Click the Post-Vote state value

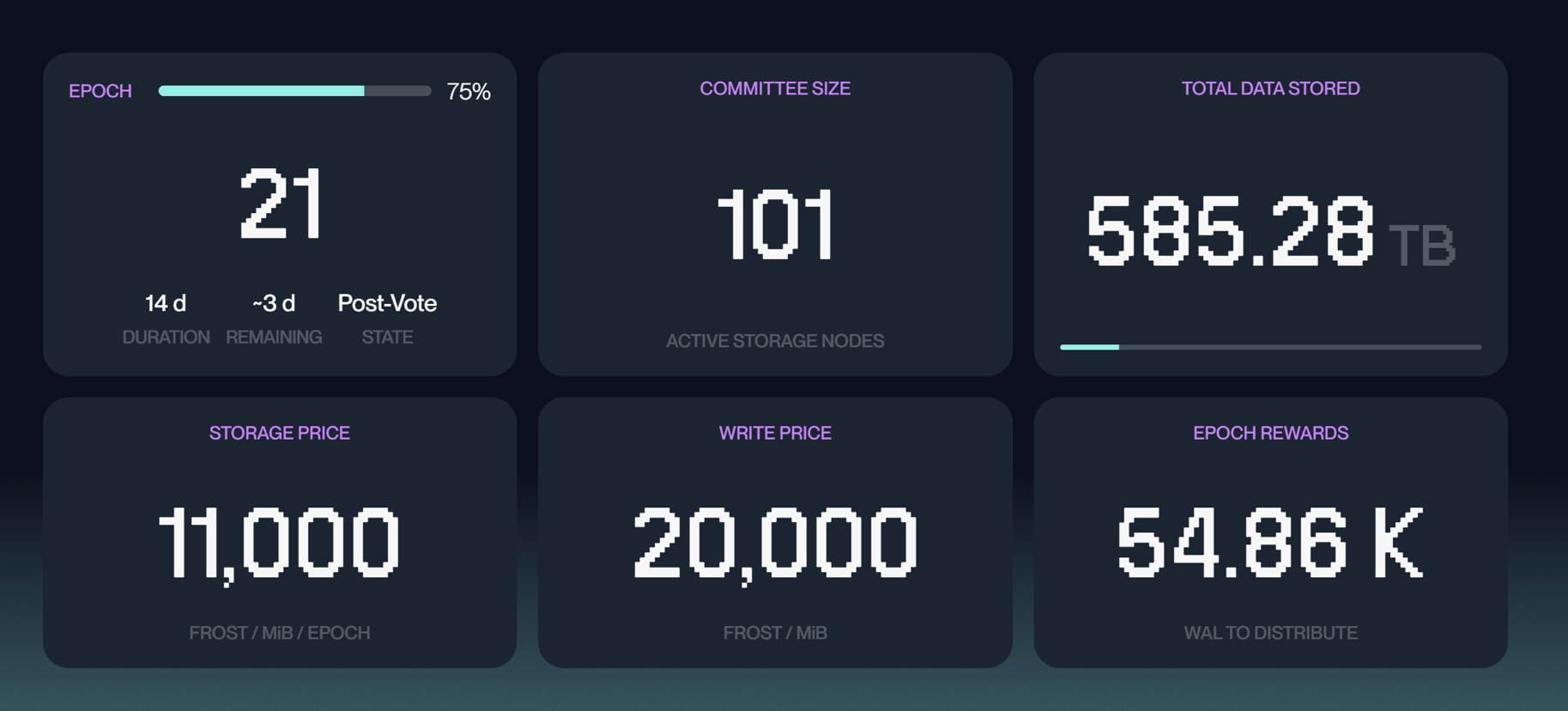pyautogui.click(x=387, y=303)
